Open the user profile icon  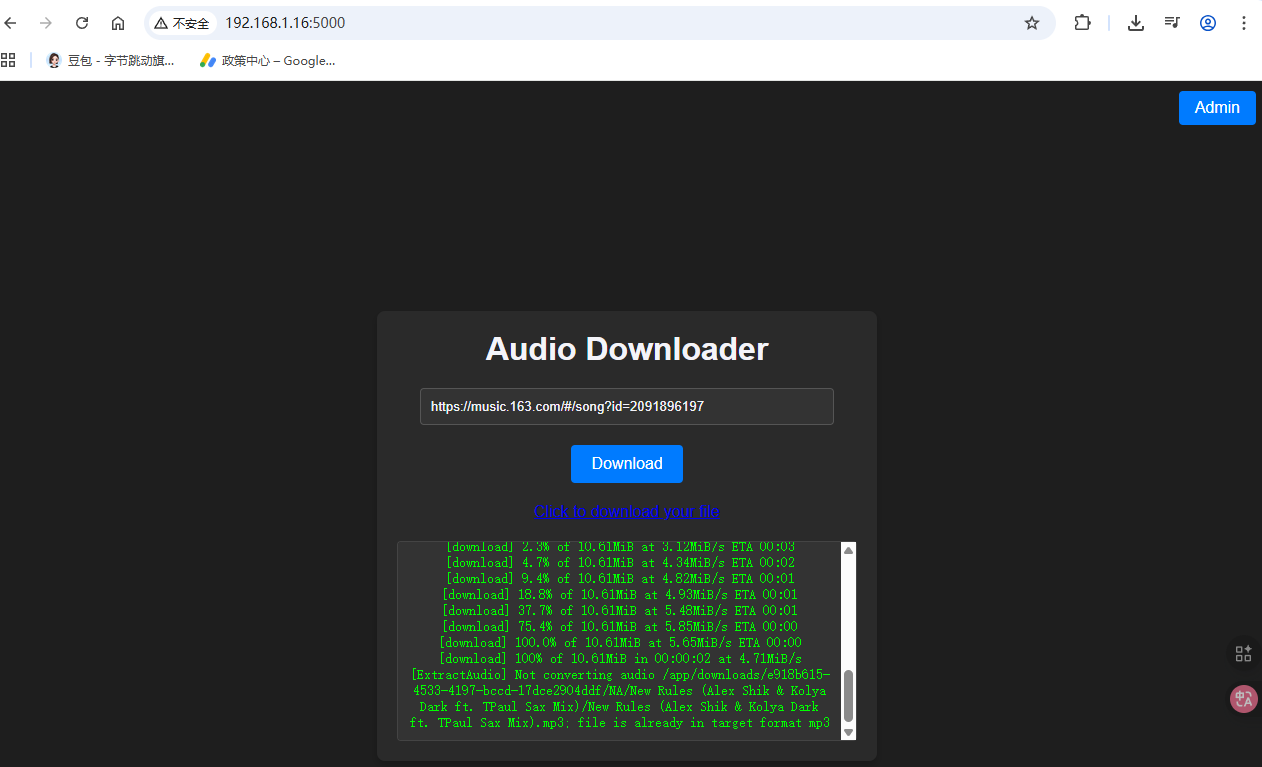[x=1208, y=23]
